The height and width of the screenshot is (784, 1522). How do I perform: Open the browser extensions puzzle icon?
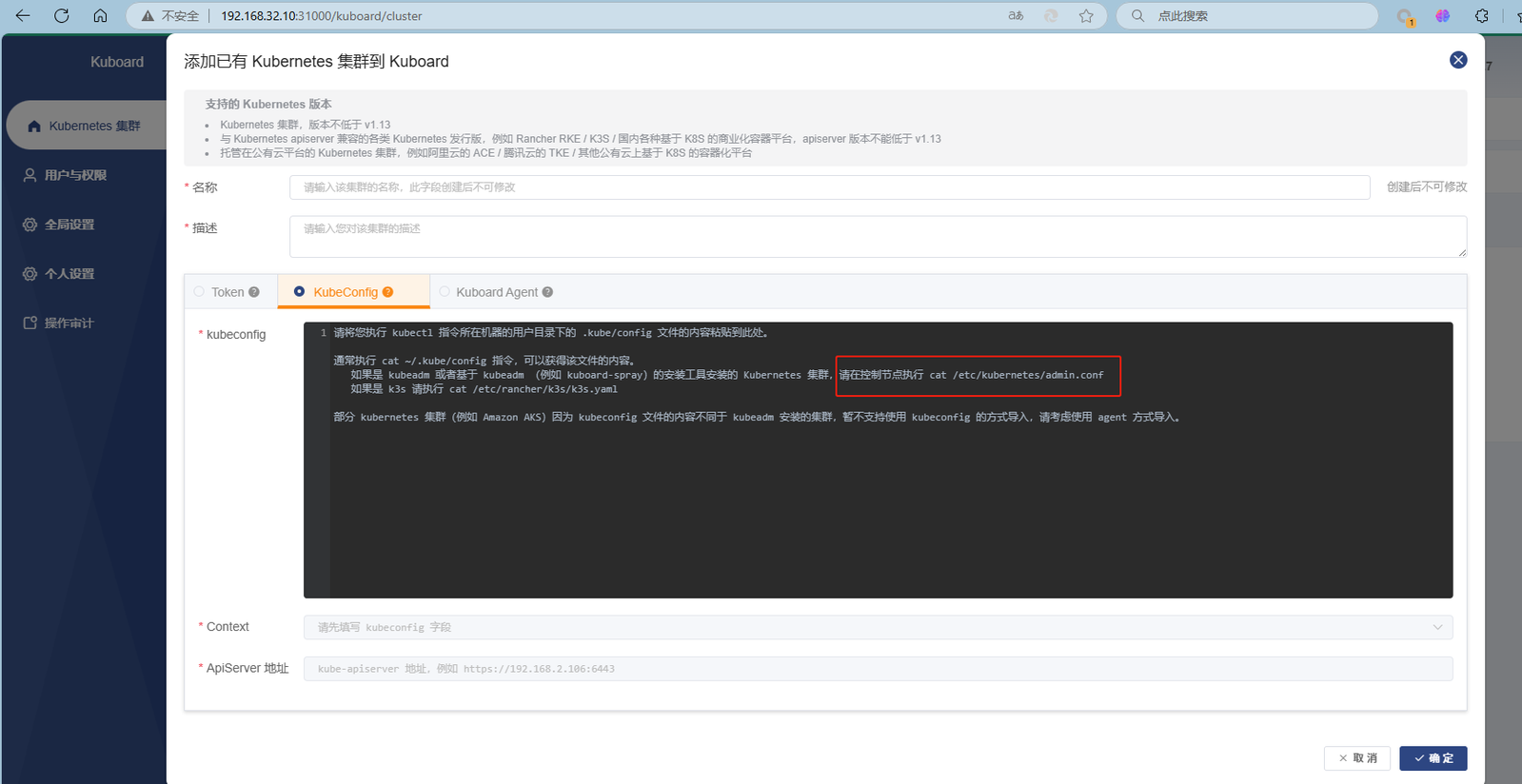tap(1482, 16)
